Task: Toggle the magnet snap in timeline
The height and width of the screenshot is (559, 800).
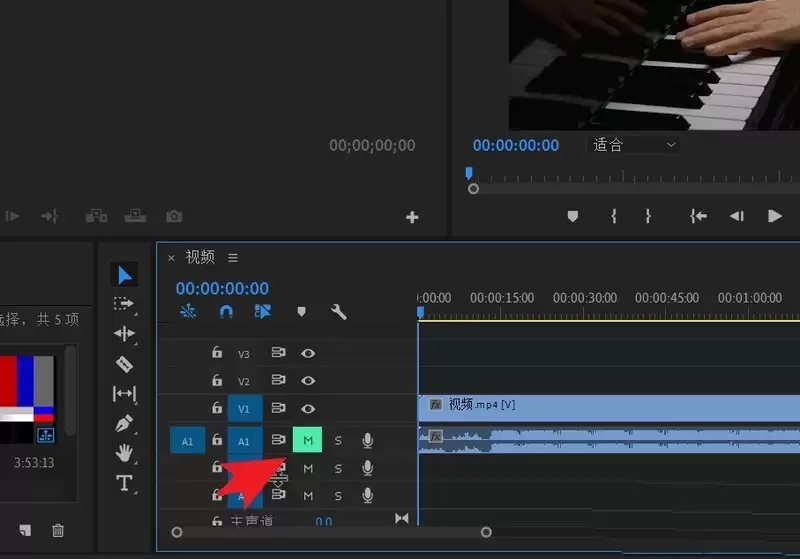Action: click(x=226, y=312)
